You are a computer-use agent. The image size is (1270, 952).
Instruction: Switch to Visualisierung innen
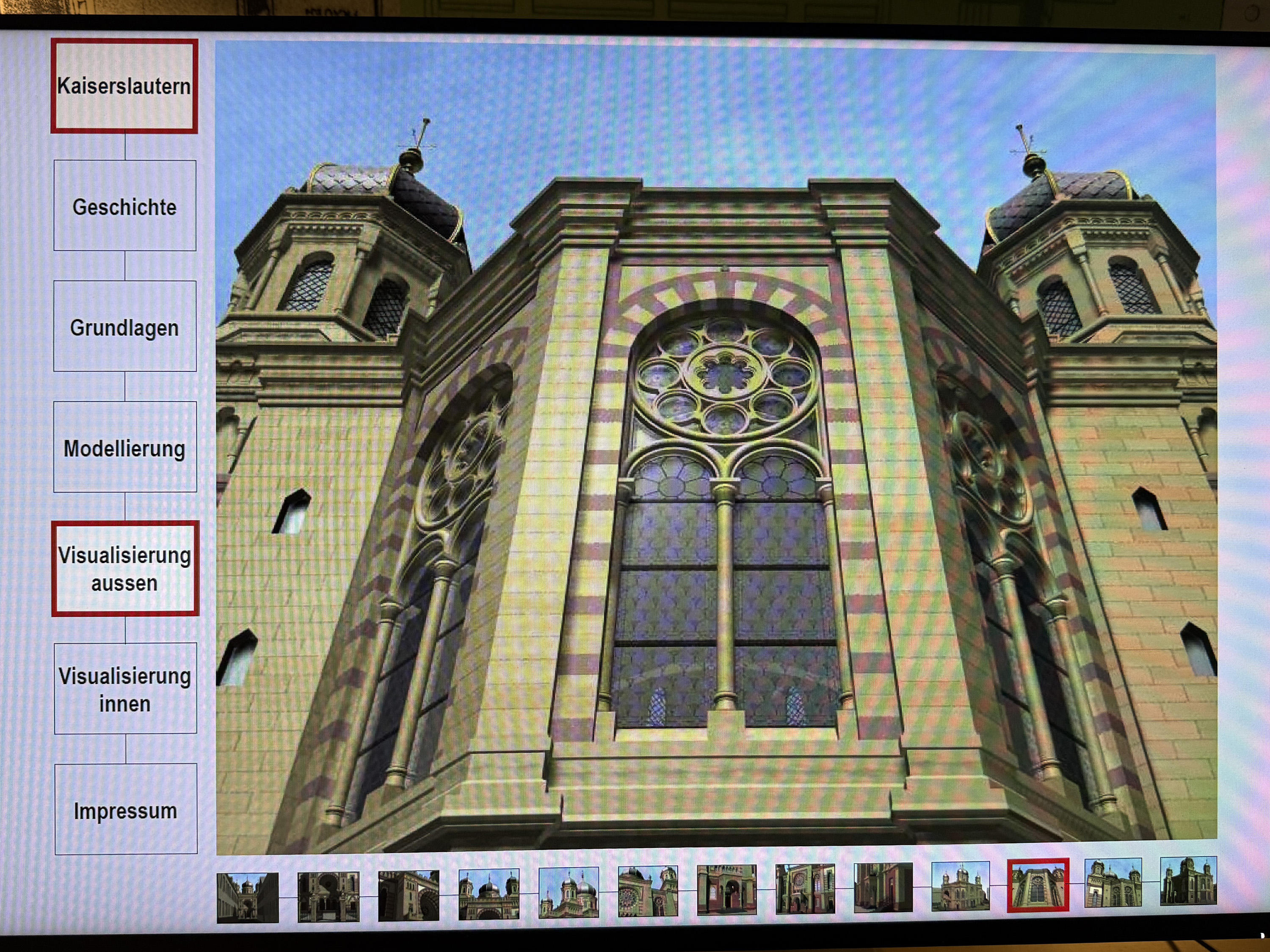coord(125,688)
